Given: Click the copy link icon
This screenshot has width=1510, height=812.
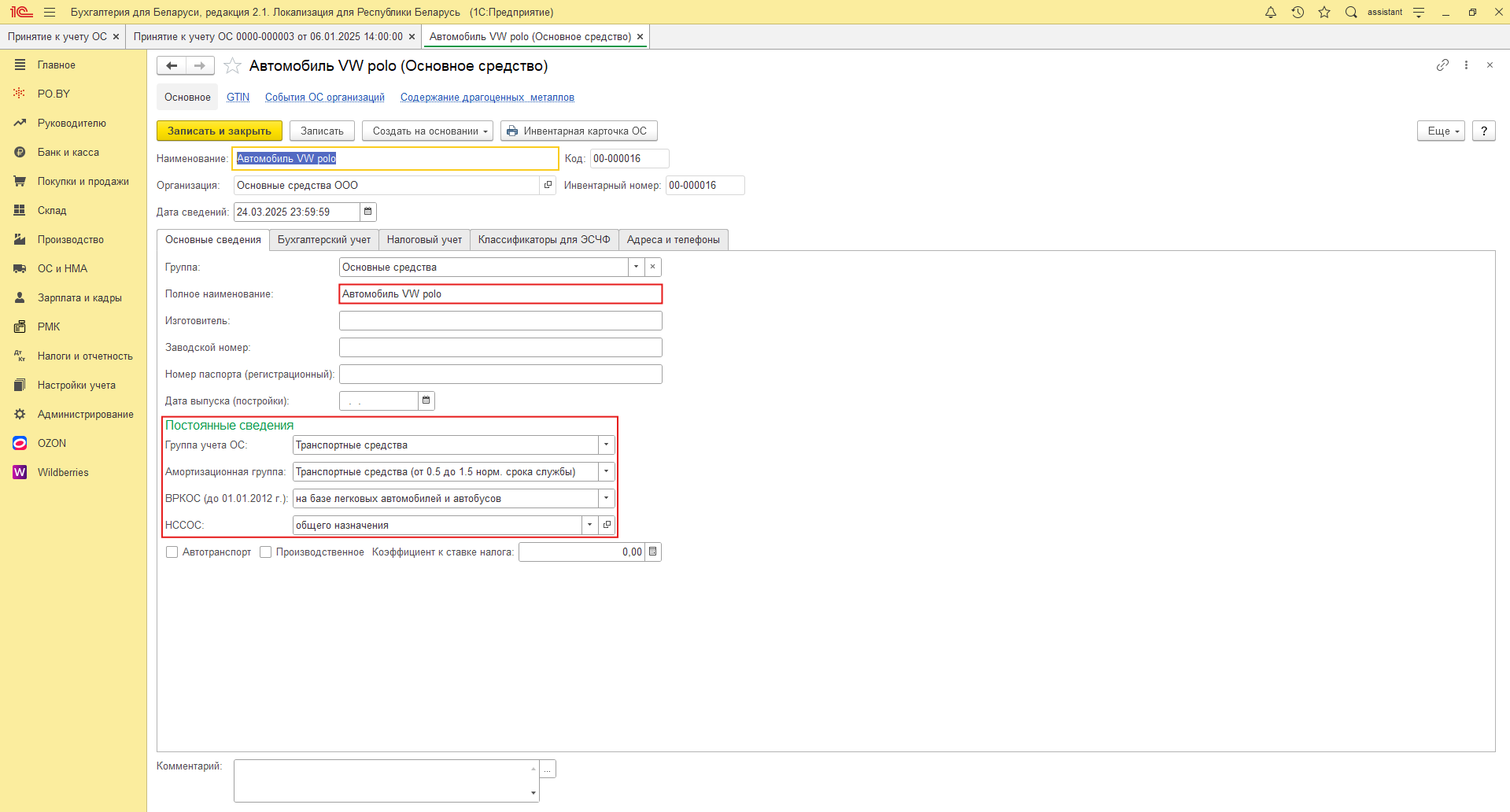Looking at the screenshot, I should [1442, 65].
